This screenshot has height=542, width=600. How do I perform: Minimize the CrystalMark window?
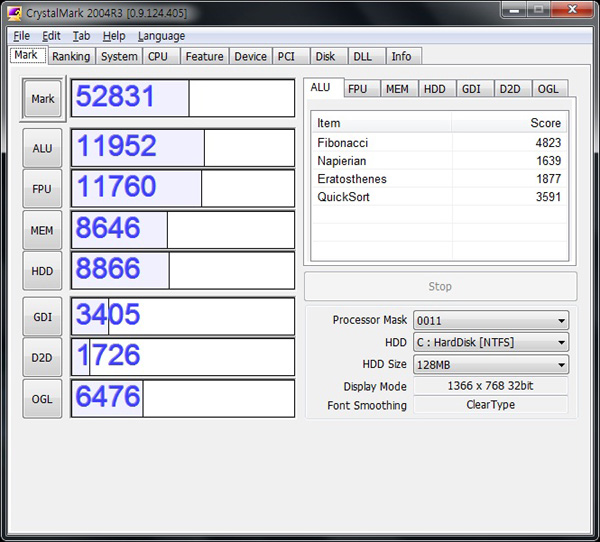tap(514, 9)
